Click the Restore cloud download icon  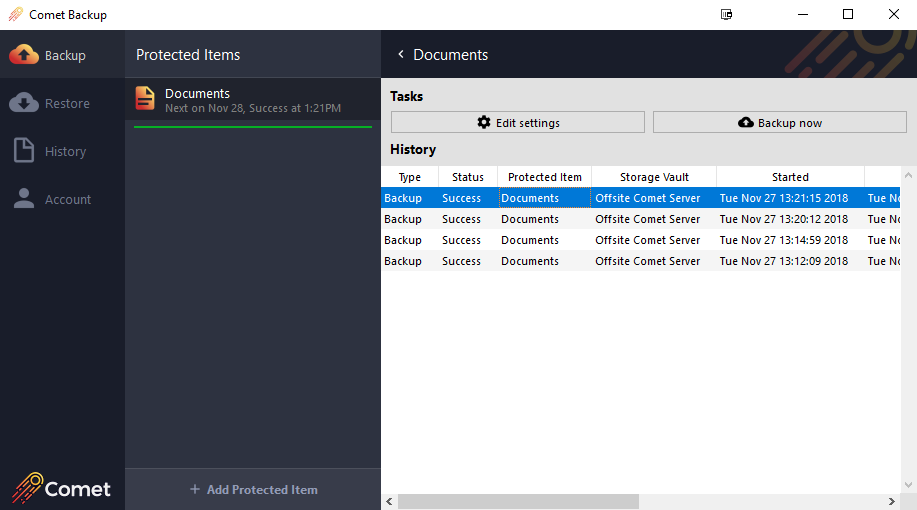click(24, 103)
